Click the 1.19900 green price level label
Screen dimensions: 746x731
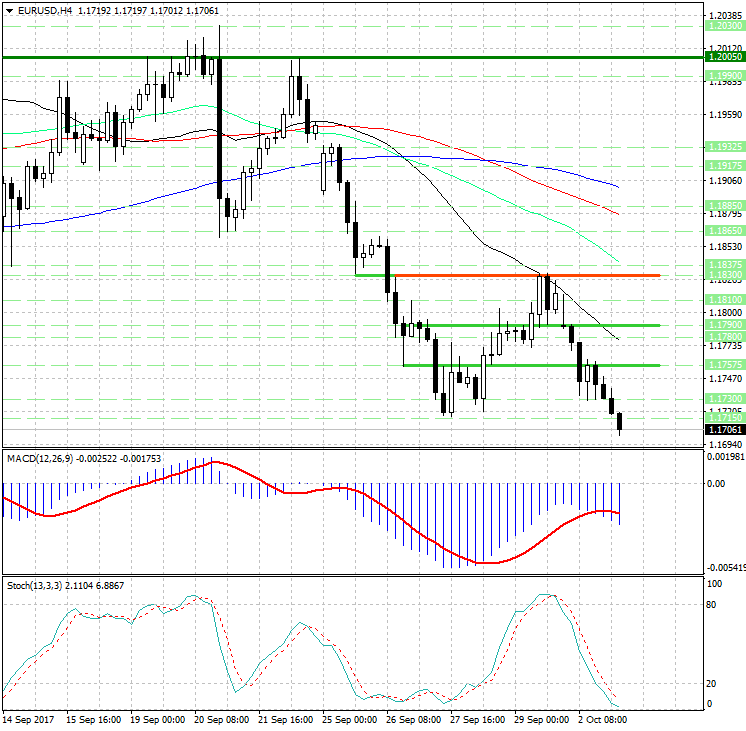[723, 75]
